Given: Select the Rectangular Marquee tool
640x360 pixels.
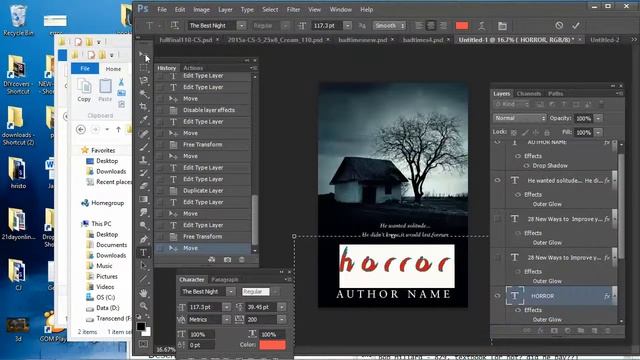Looking at the screenshot, I should 143,68.
